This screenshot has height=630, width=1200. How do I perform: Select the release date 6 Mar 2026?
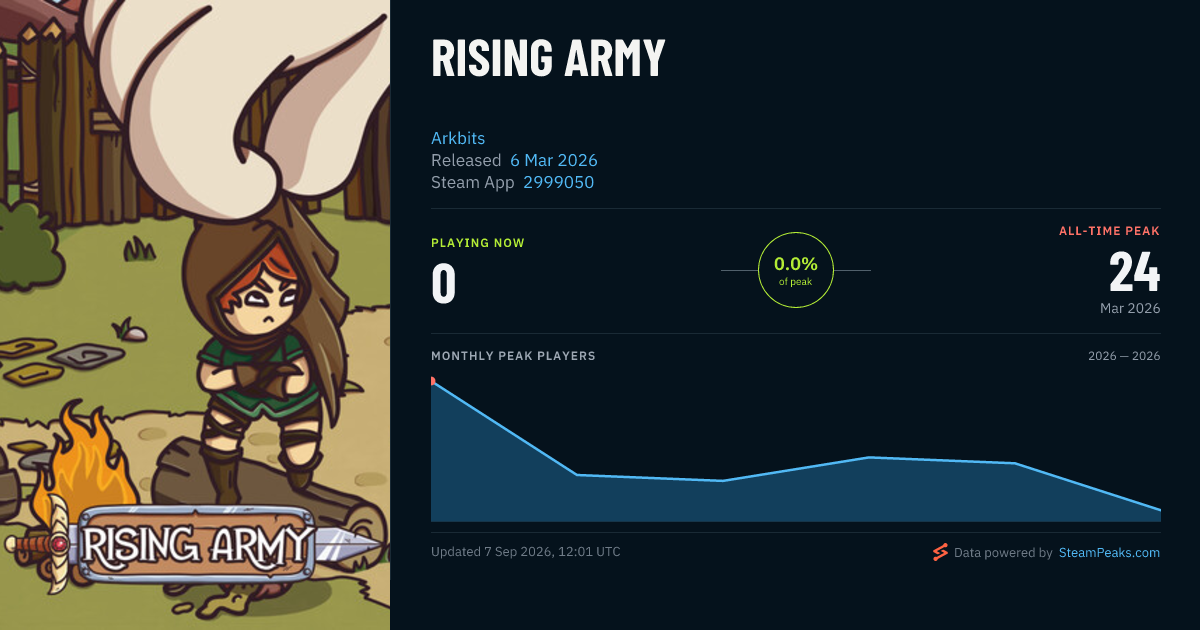[554, 160]
